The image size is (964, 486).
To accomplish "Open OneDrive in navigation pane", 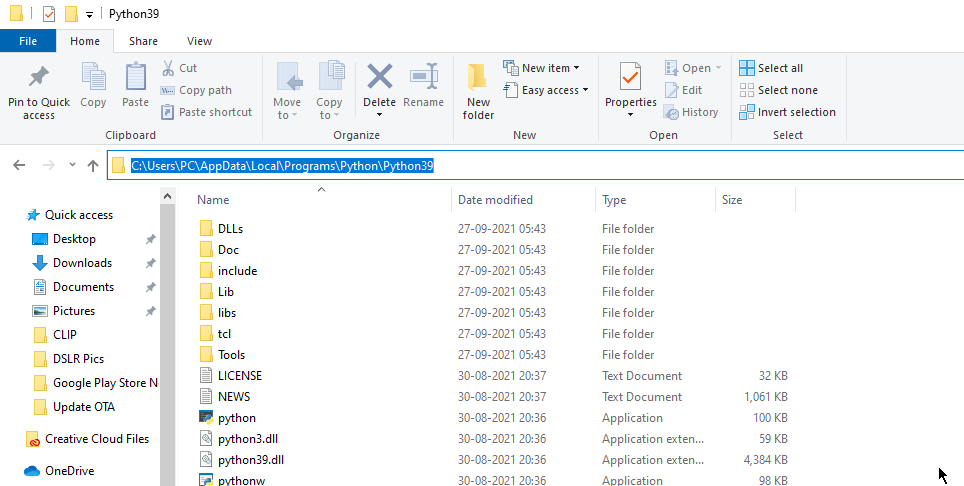I will [59, 471].
